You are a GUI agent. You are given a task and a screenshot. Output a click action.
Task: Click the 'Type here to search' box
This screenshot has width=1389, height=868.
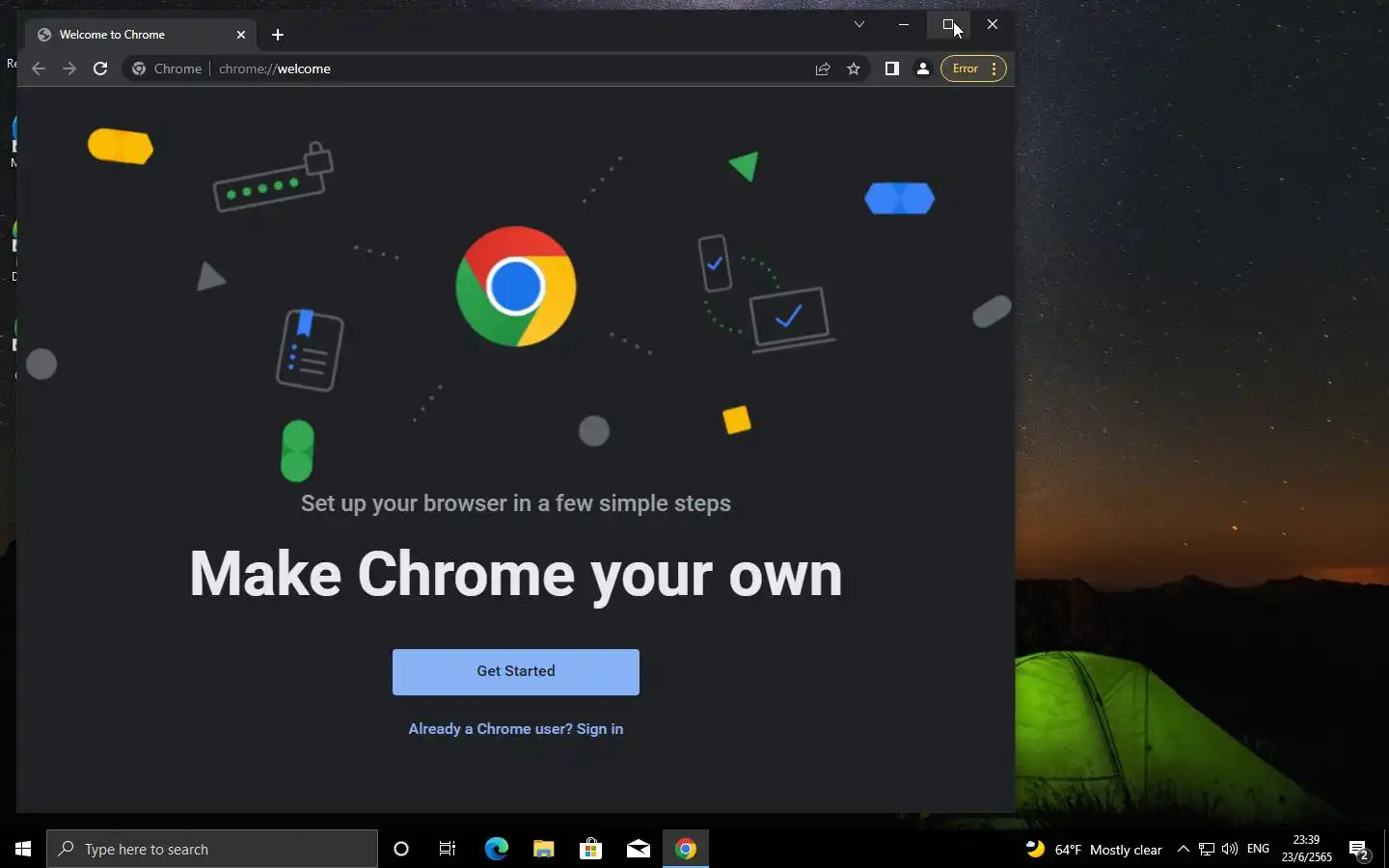point(212,849)
